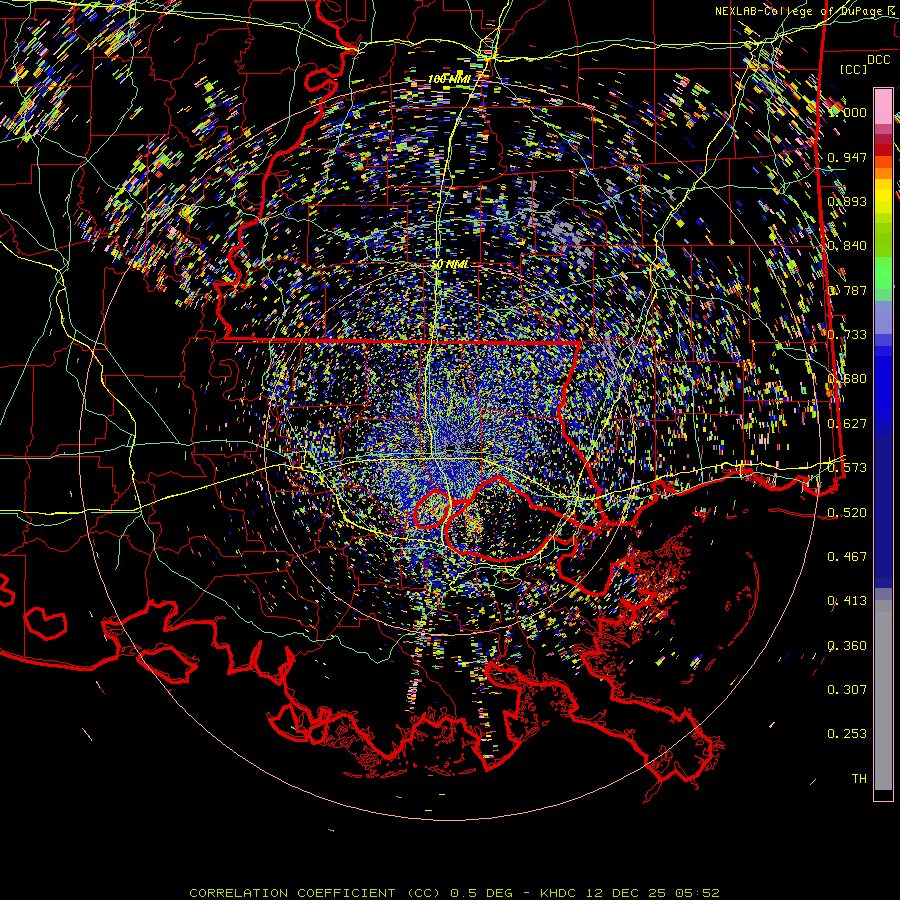
Task: Click the 0.947 scale value
Action: tap(847, 157)
